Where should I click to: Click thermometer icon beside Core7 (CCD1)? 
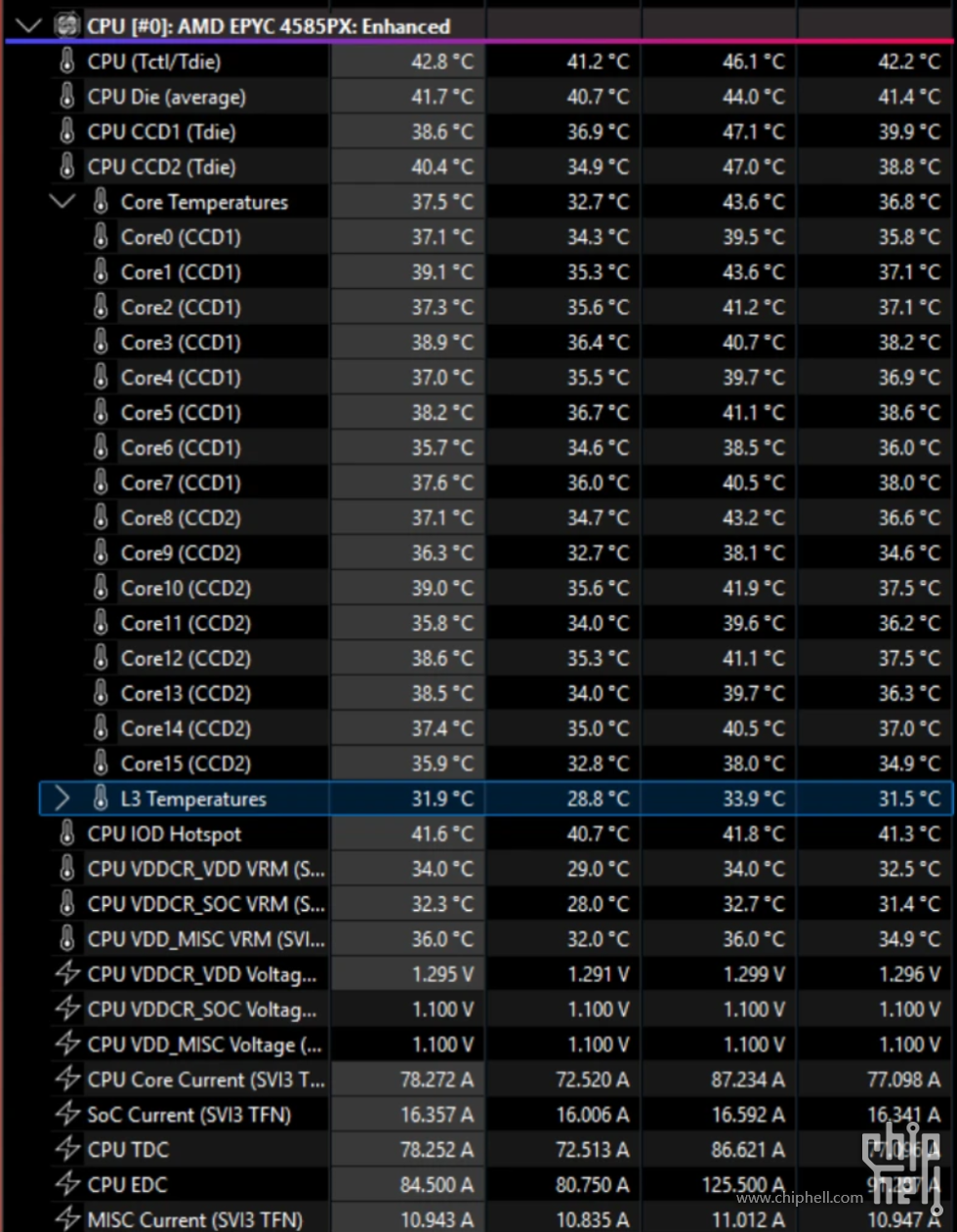tap(100, 483)
